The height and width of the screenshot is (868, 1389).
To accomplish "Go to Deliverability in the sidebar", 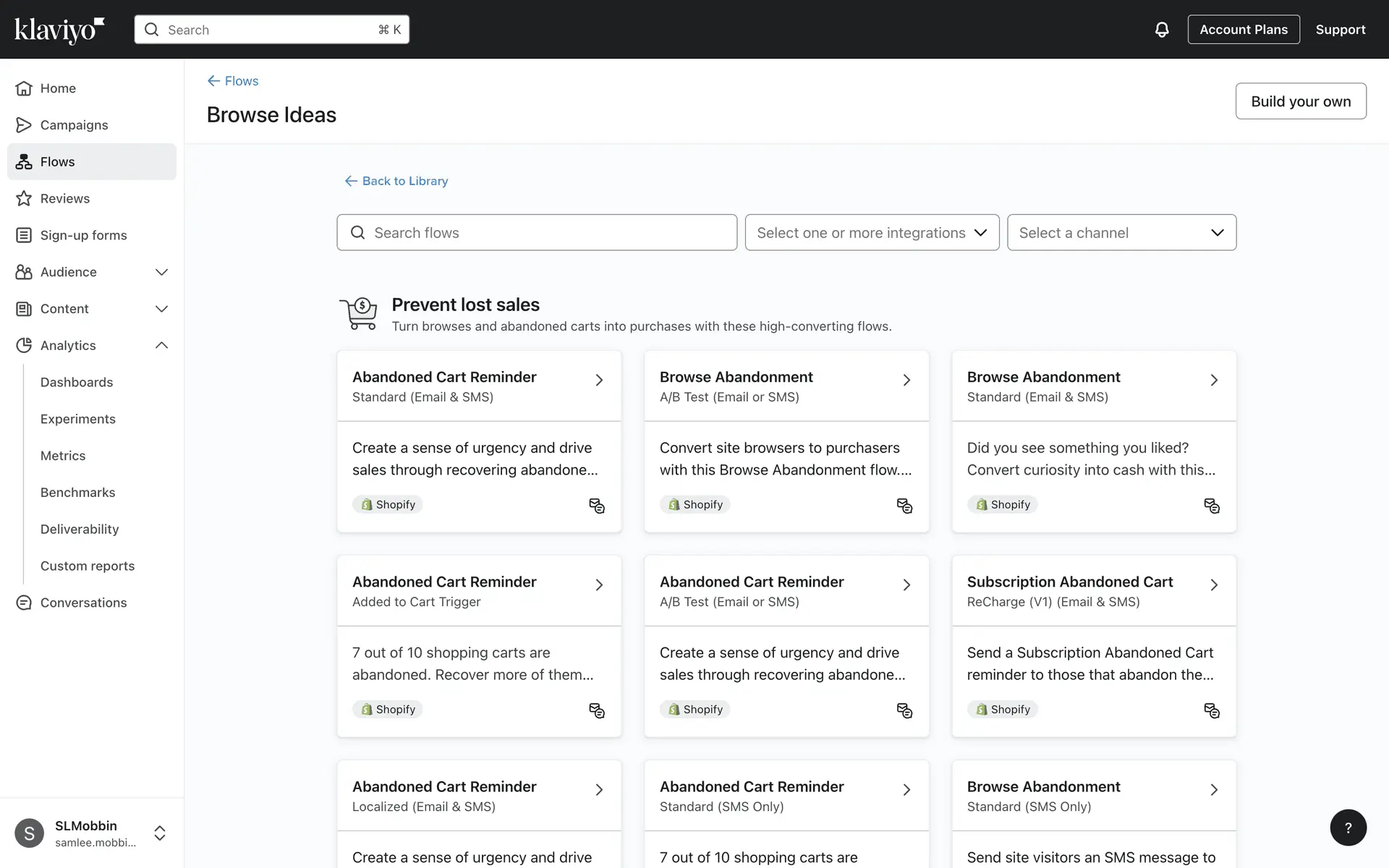I will tap(80, 529).
